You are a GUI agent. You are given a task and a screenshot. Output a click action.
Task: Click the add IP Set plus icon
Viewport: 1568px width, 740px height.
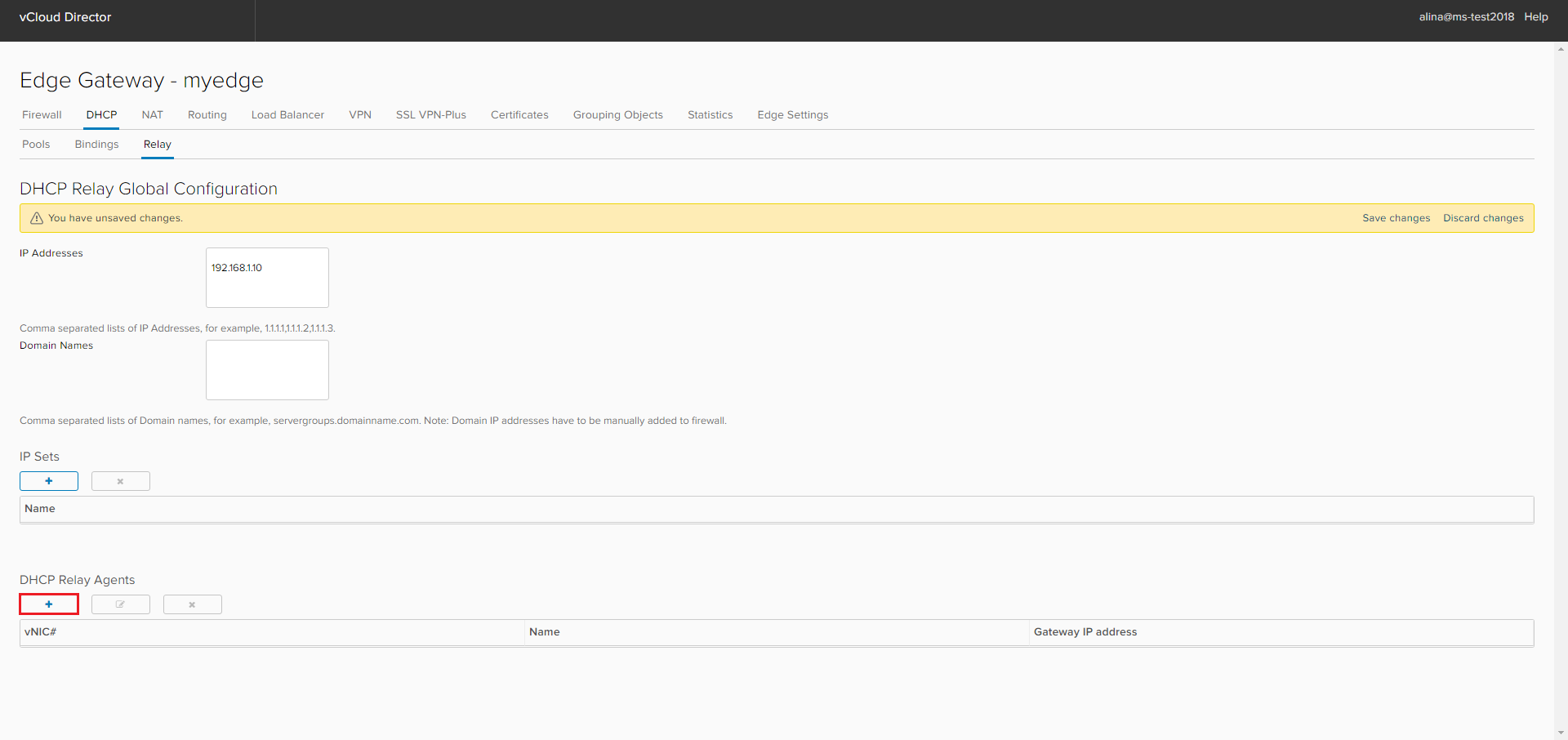pyautogui.click(x=48, y=481)
